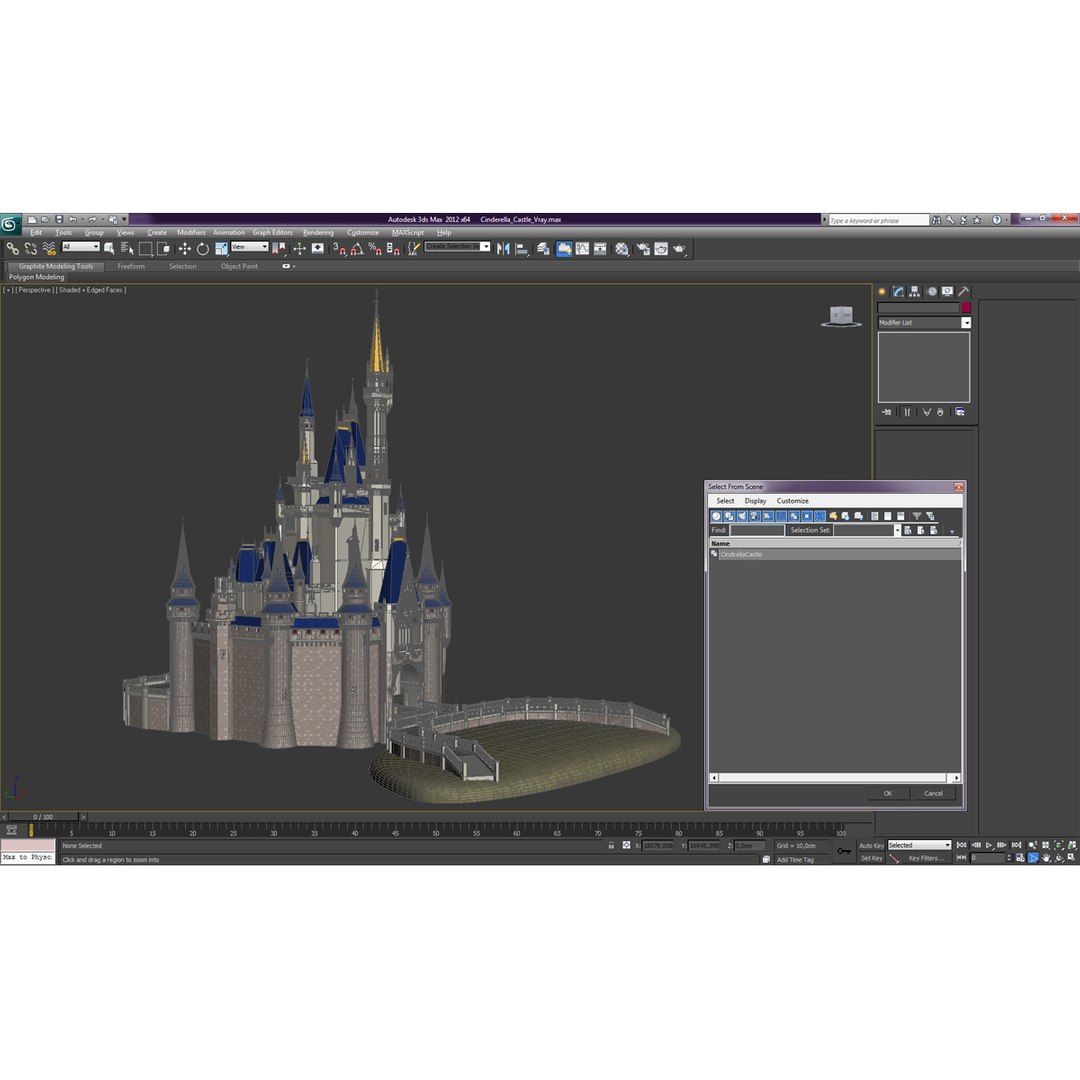
Task: Click the Find input field in dialog
Action: click(x=757, y=530)
